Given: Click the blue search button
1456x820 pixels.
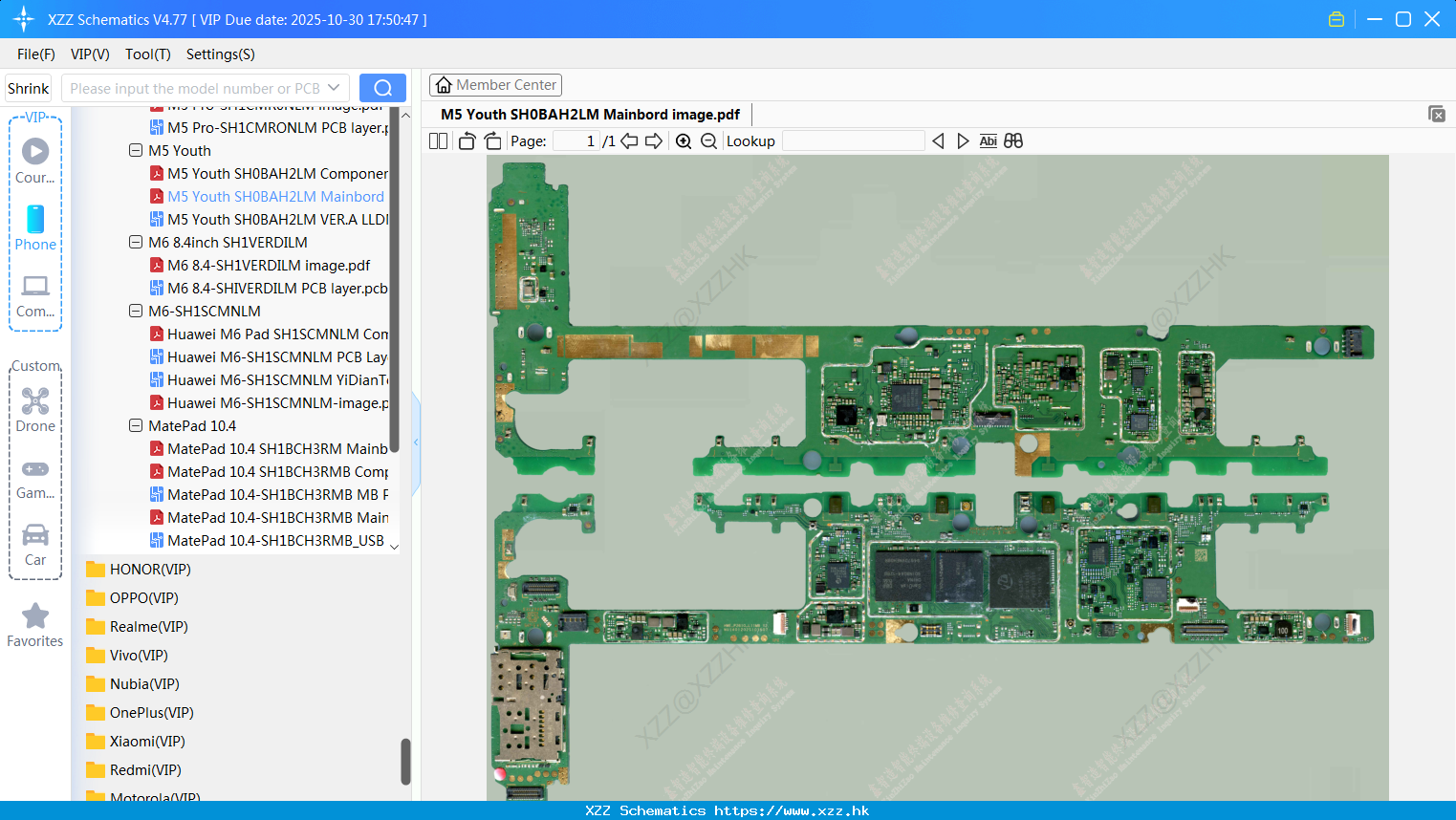Looking at the screenshot, I should click(382, 88).
